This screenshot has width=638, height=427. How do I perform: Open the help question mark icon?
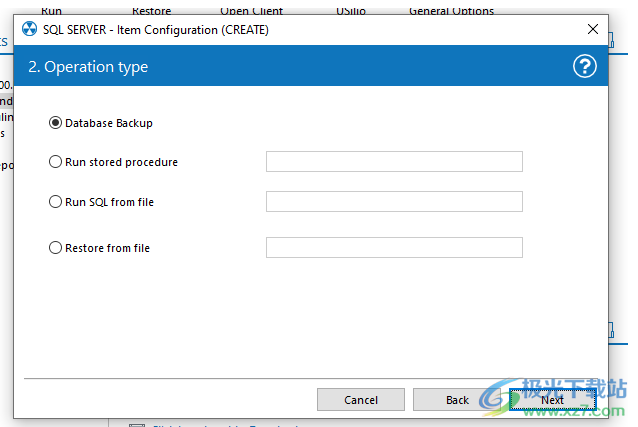point(585,66)
